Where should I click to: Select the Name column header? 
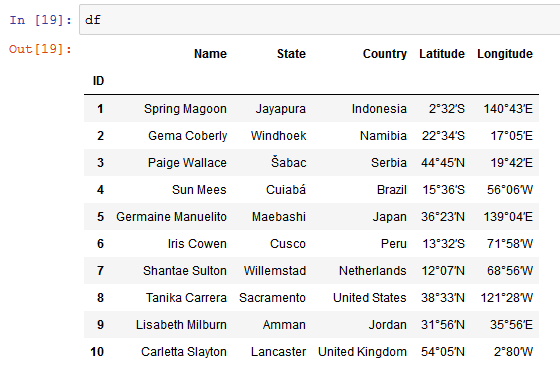210,54
